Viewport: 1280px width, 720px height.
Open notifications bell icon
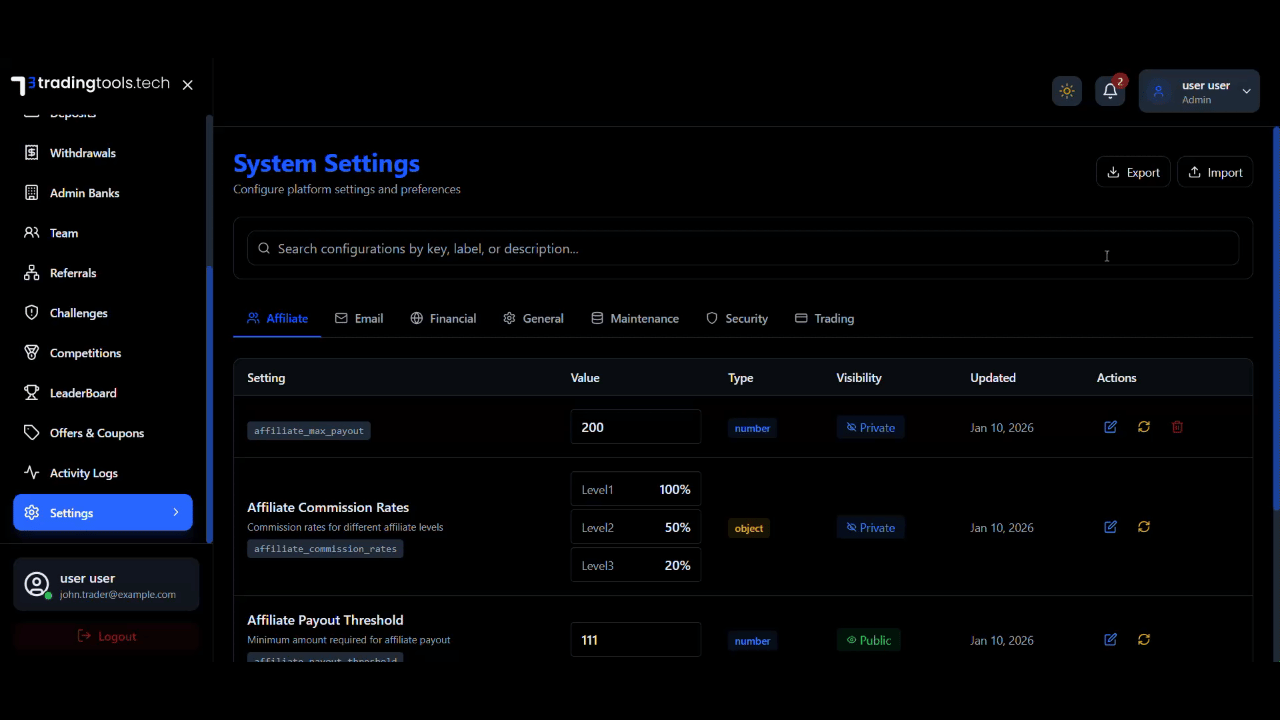click(x=1110, y=91)
